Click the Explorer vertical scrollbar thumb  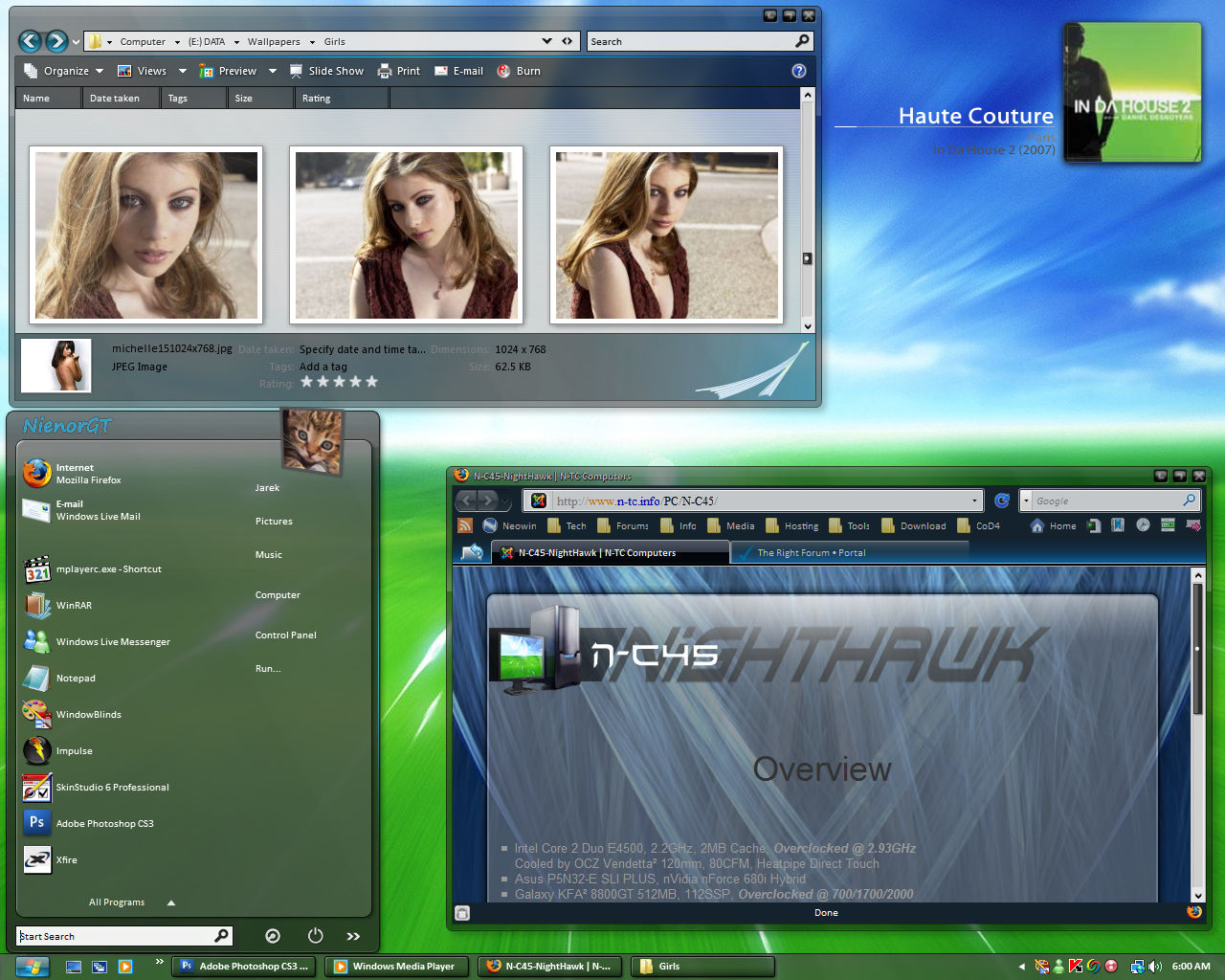click(807, 258)
